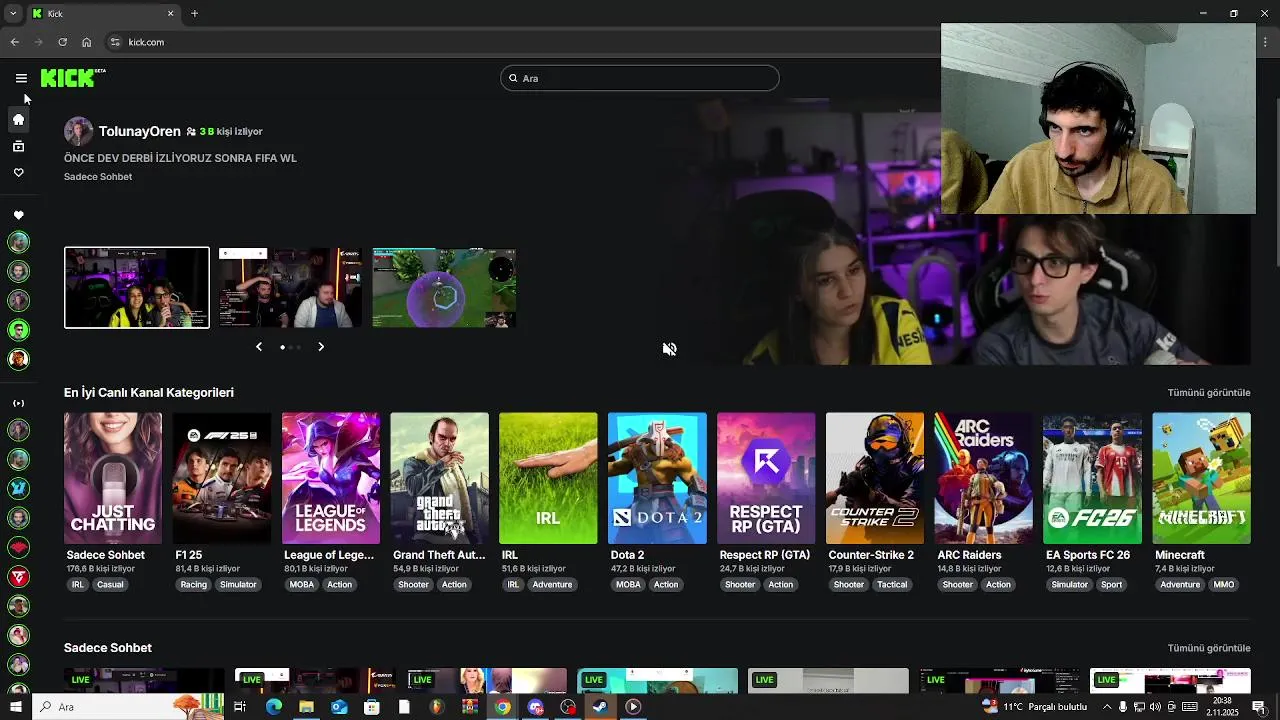Image resolution: width=1280 pixels, height=720 pixels.
Task: Click the Shooter tag under ARC Raiders
Action: tap(957, 585)
